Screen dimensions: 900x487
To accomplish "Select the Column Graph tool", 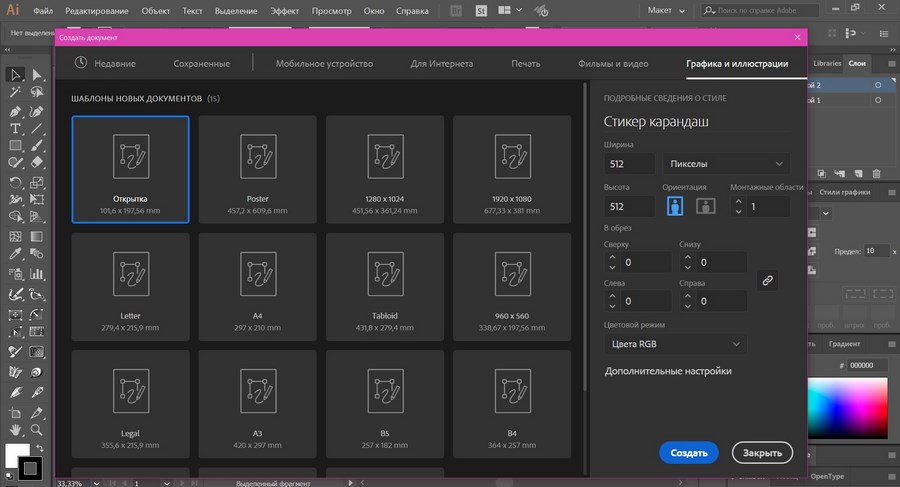I will pyautogui.click(x=37, y=274).
